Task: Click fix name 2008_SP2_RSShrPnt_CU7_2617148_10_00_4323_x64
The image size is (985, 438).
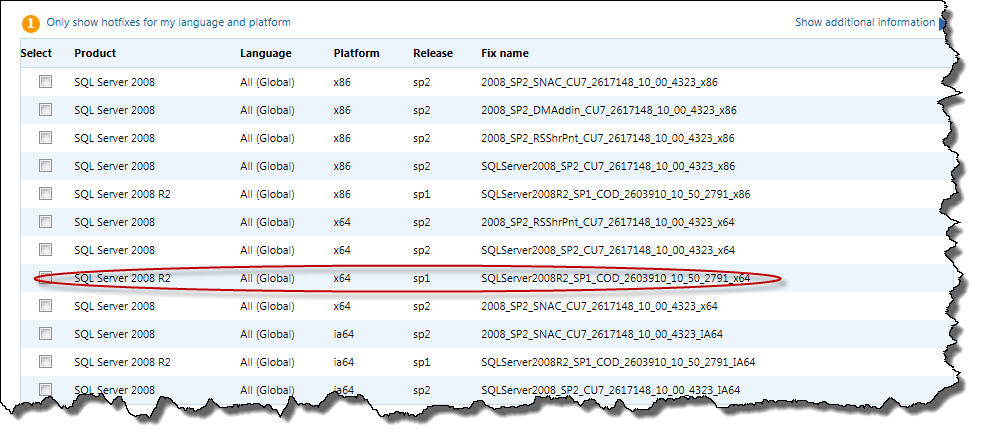Action: (607, 222)
